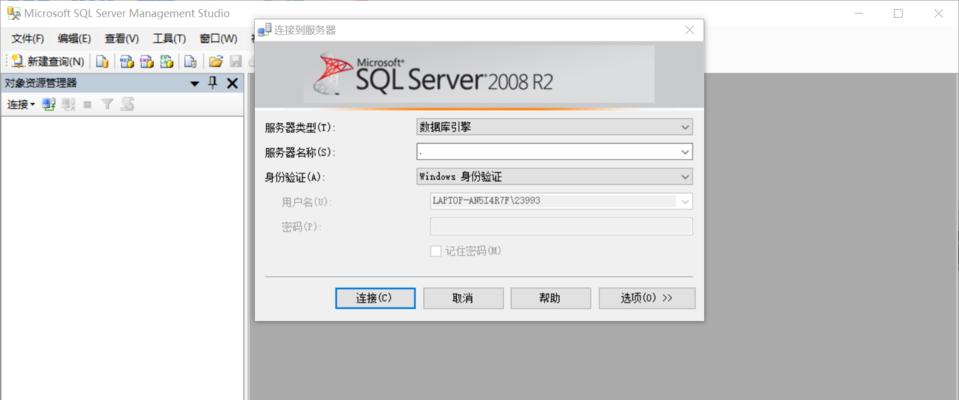Screen dimensions: 959x400
Task: Click the Analysis Services MDX Query icon
Action: tap(127, 61)
